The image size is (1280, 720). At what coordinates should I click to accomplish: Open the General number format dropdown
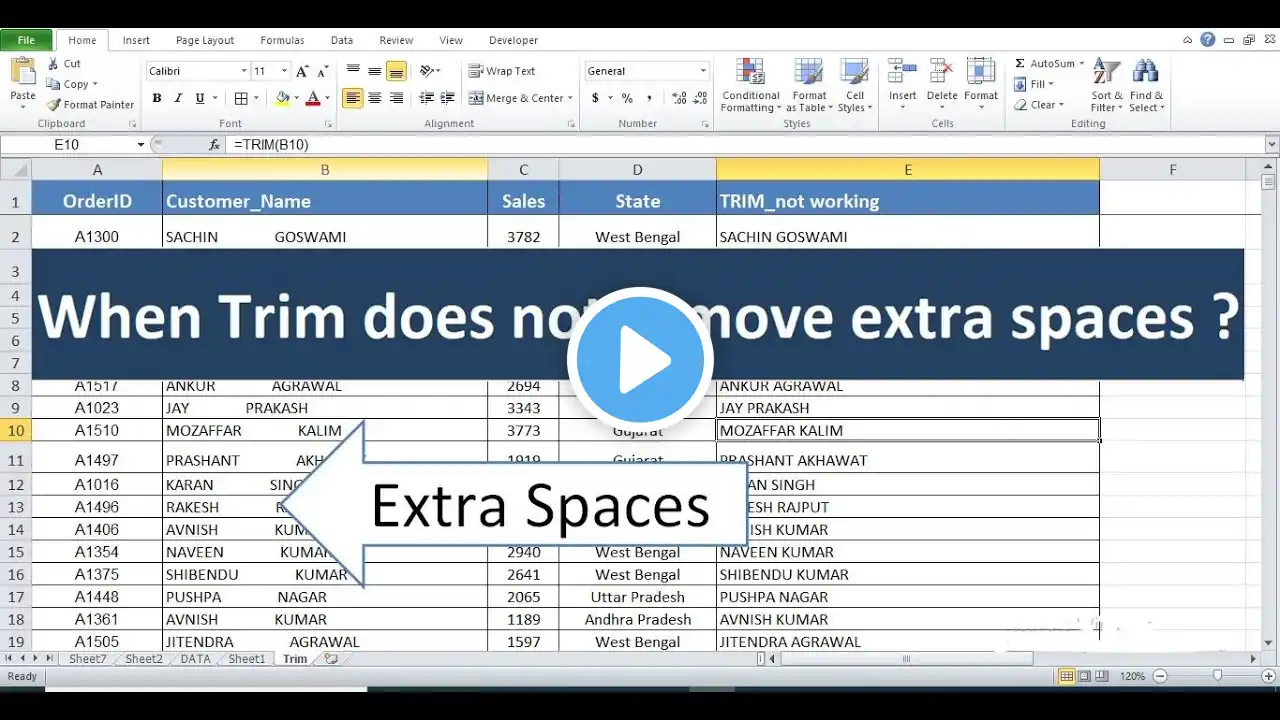pyautogui.click(x=703, y=71)
